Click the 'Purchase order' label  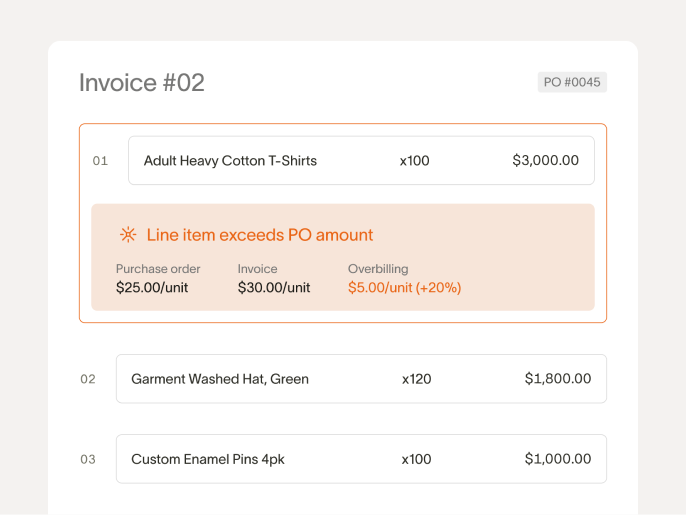(x=158, y=269)
